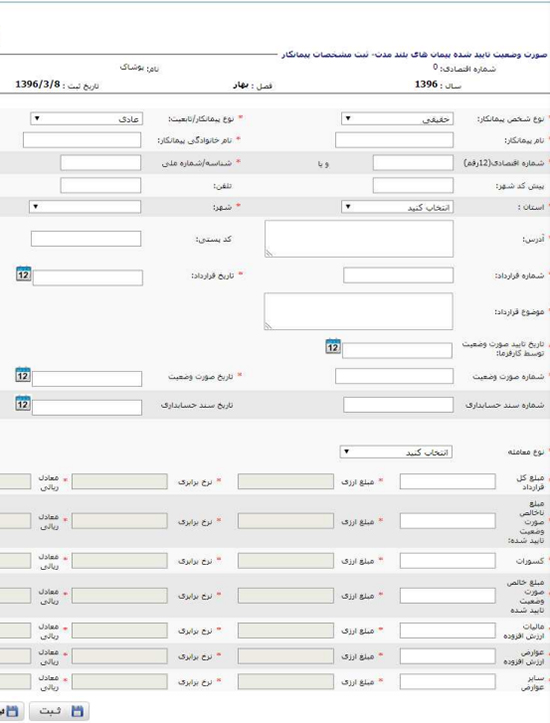Open calendar picker for تاریخ قرارداد
550x723 pixels.
coord(24,274)
